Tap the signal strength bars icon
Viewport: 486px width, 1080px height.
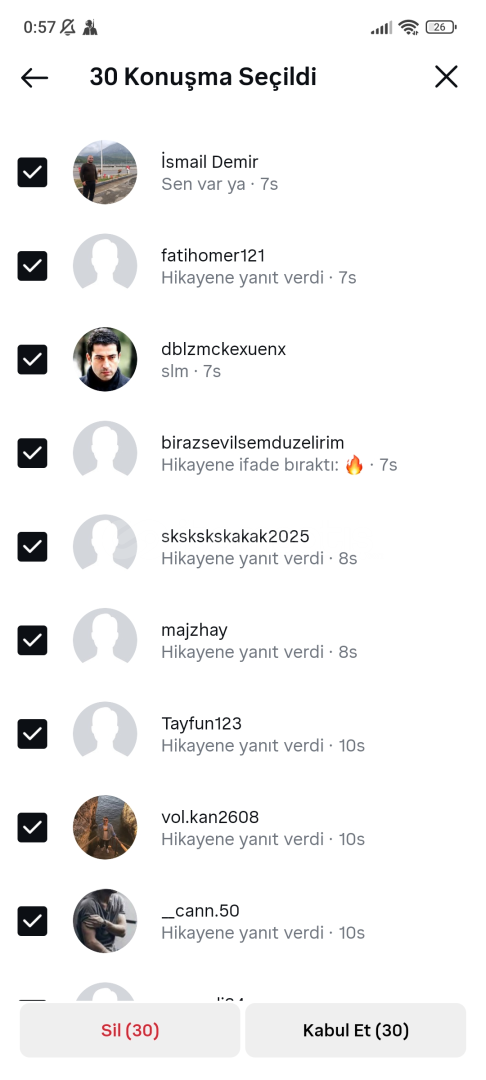[x=381, y=28]
